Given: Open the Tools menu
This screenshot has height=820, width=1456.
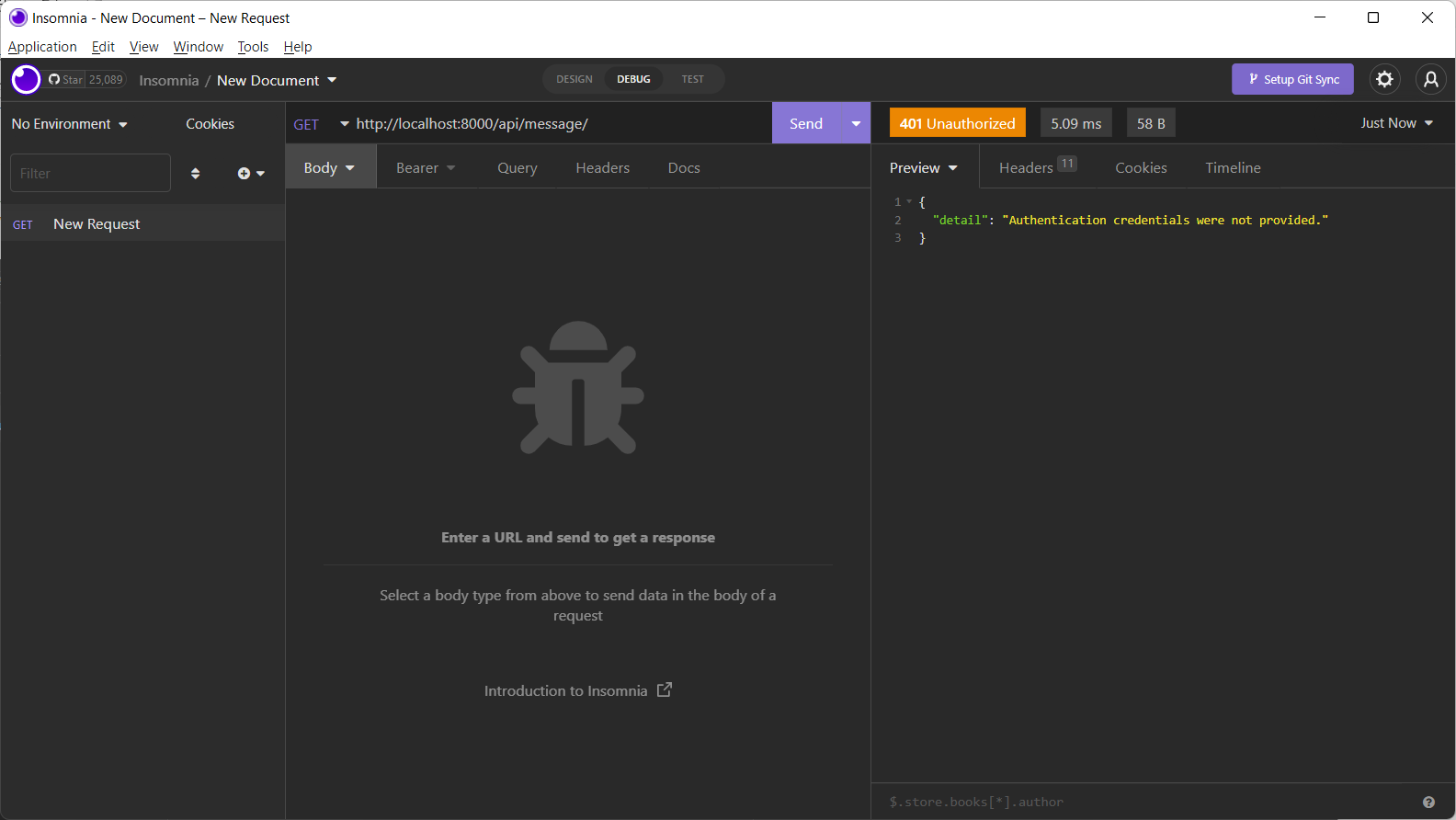Looking at the screenshot, I should coord(253,47).
